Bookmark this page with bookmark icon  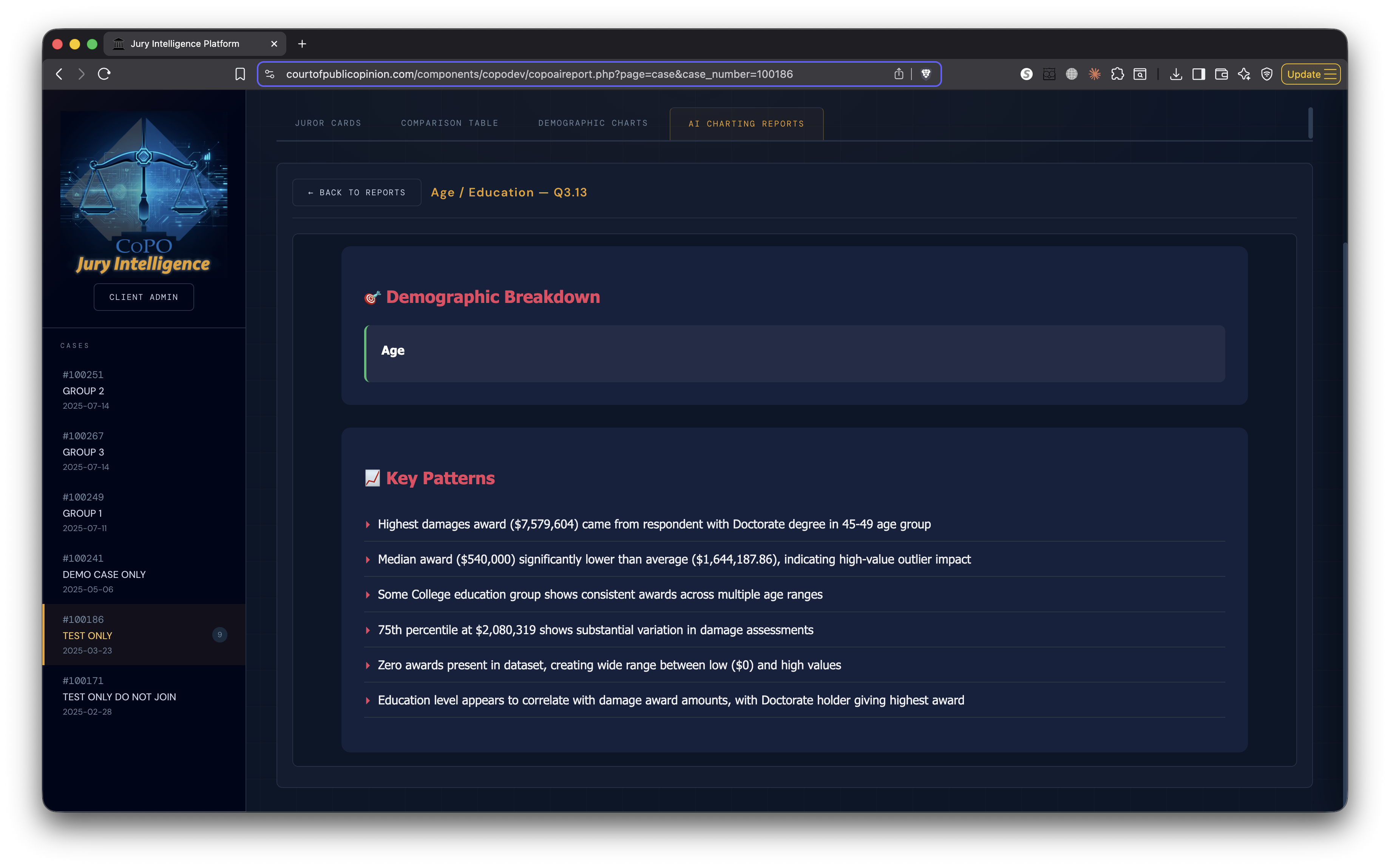240,74
